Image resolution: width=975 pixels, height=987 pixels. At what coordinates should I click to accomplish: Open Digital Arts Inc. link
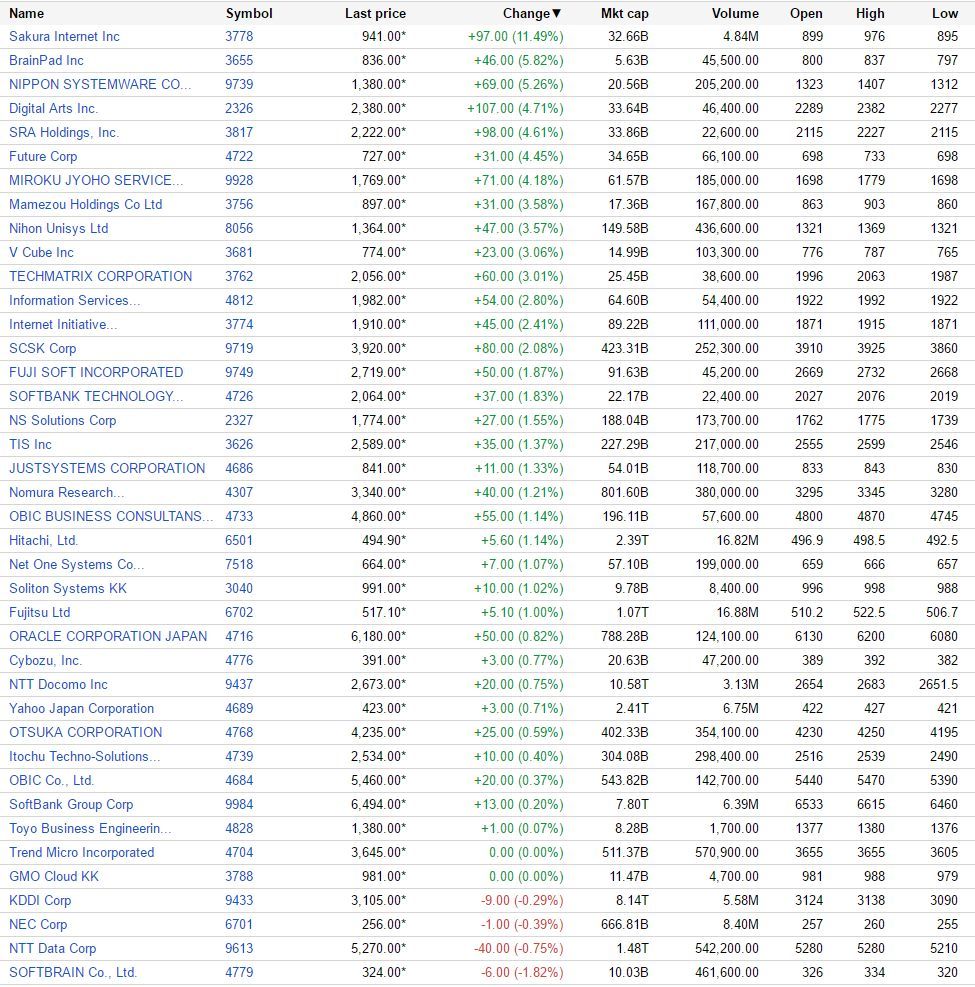point(54,108)
